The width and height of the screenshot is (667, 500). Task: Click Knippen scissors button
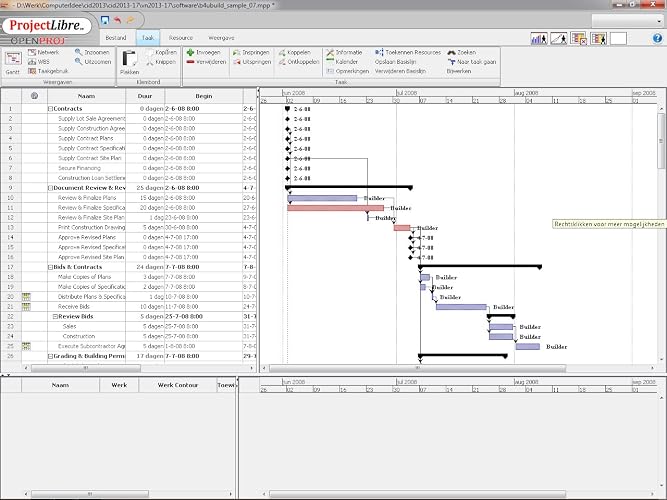tap(161, 62)
